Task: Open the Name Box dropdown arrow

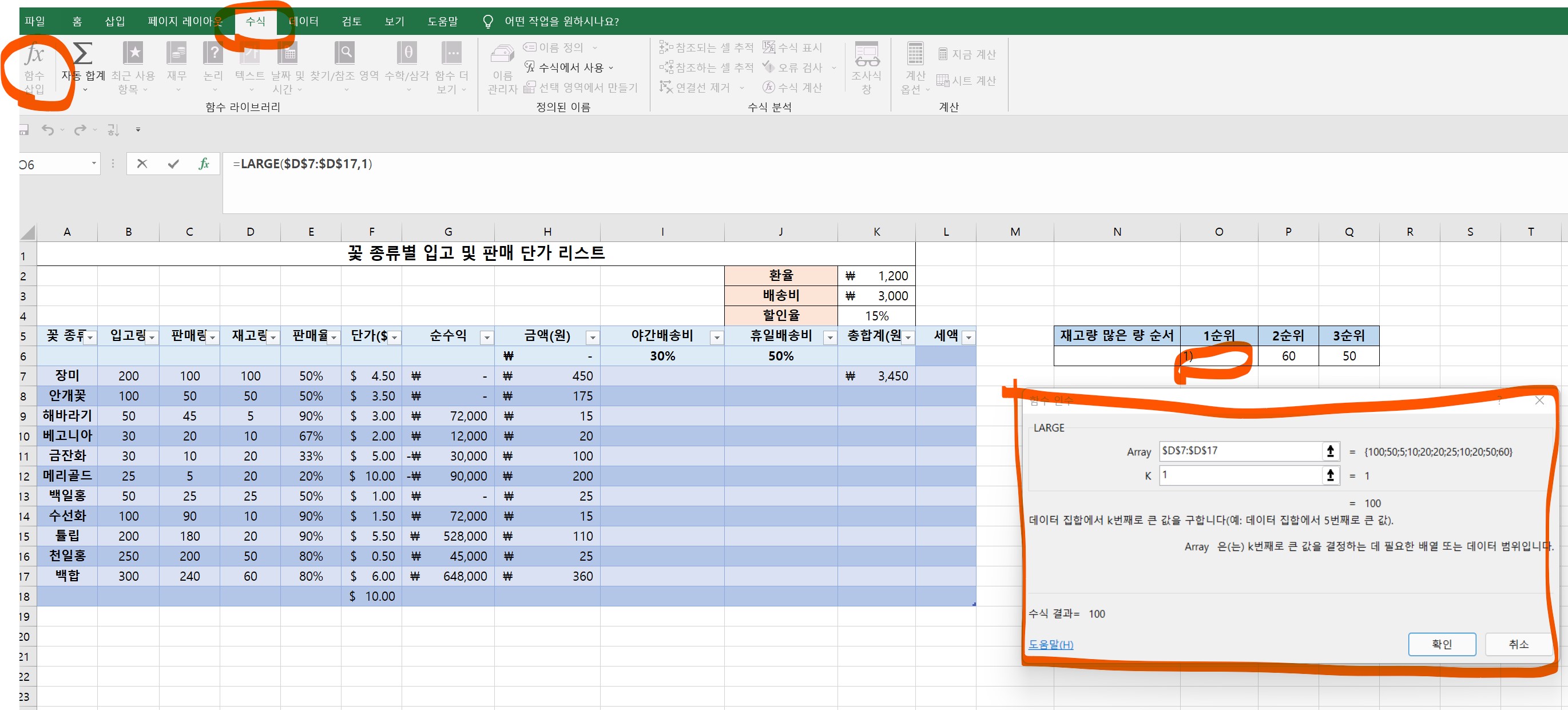Action: tap(94, 163)
